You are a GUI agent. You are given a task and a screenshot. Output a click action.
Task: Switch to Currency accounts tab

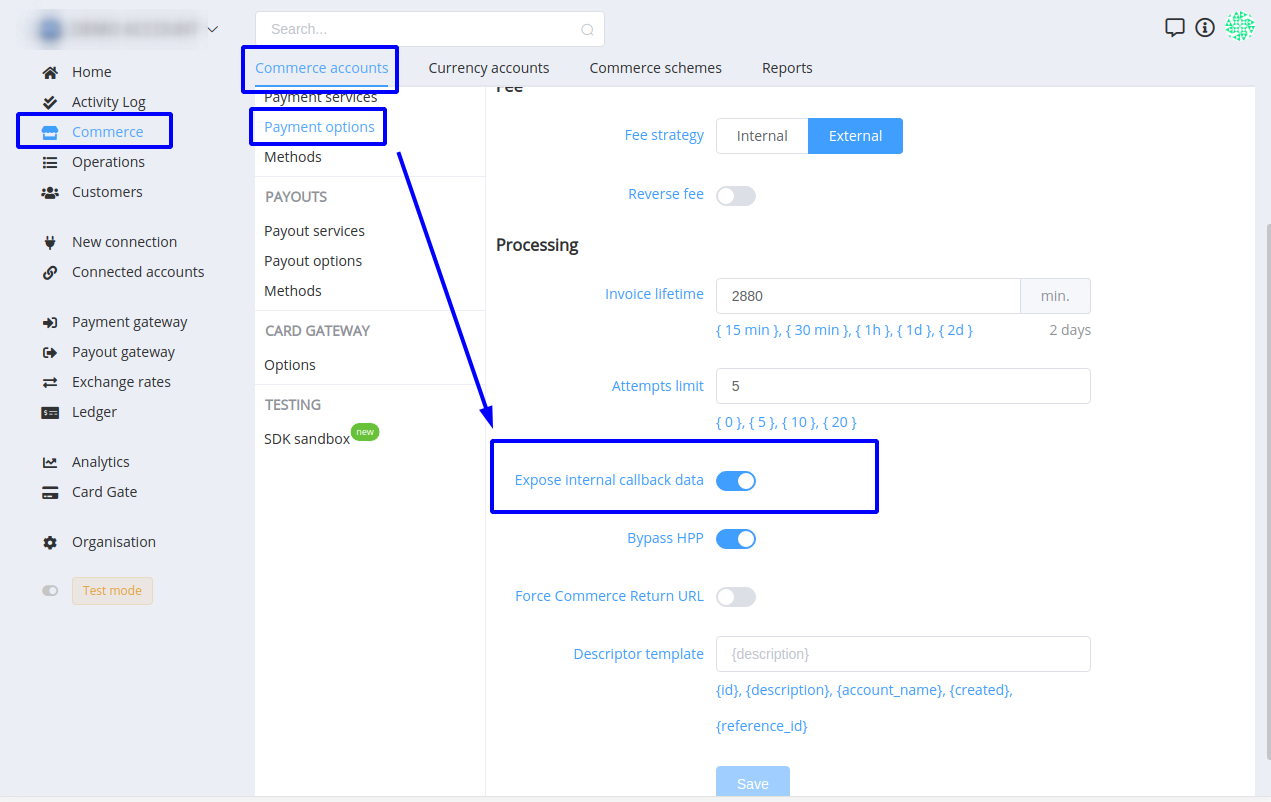(x=489, y=68)
